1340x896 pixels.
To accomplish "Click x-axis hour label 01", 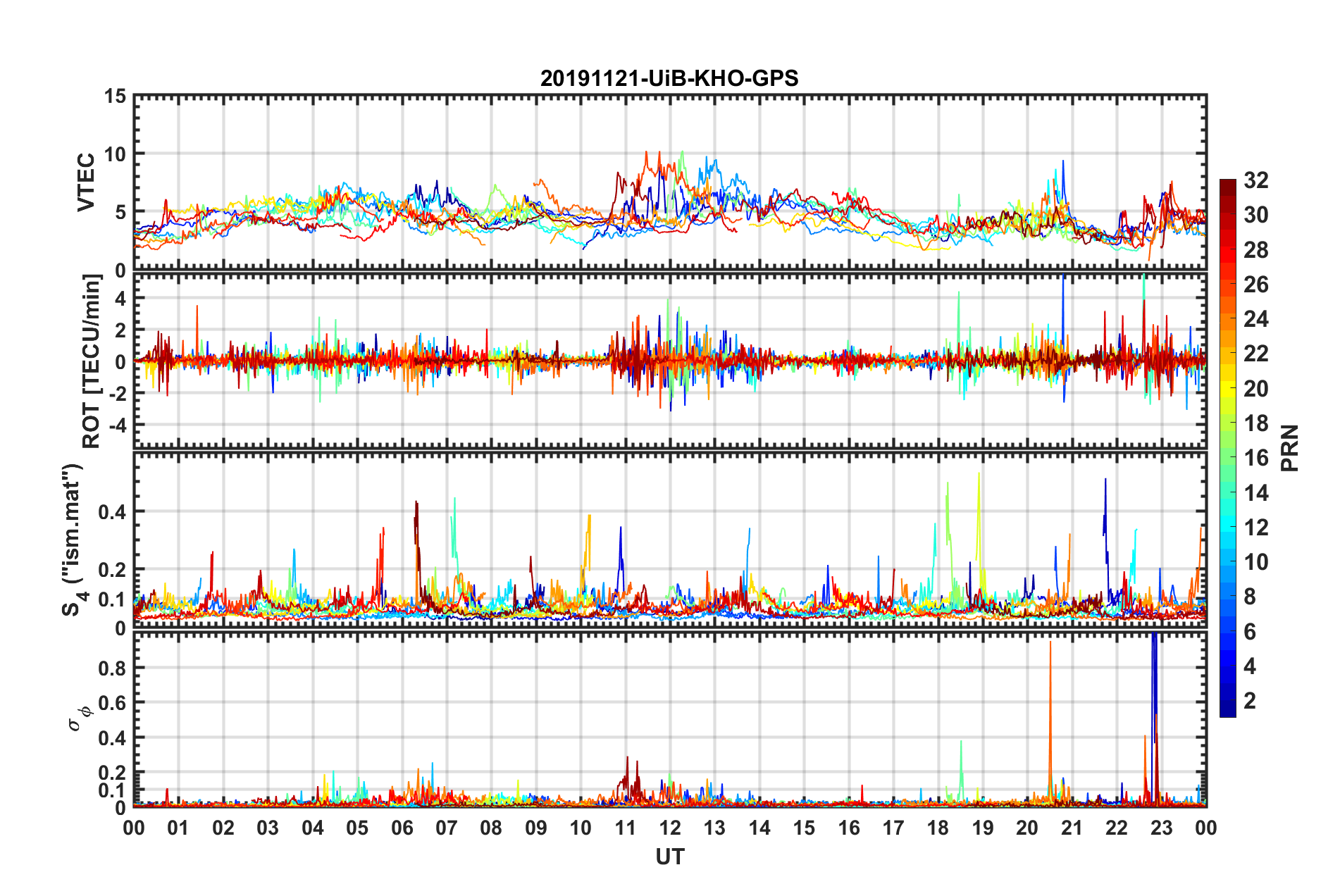I will pyautogui.click(x=178, y=828).
